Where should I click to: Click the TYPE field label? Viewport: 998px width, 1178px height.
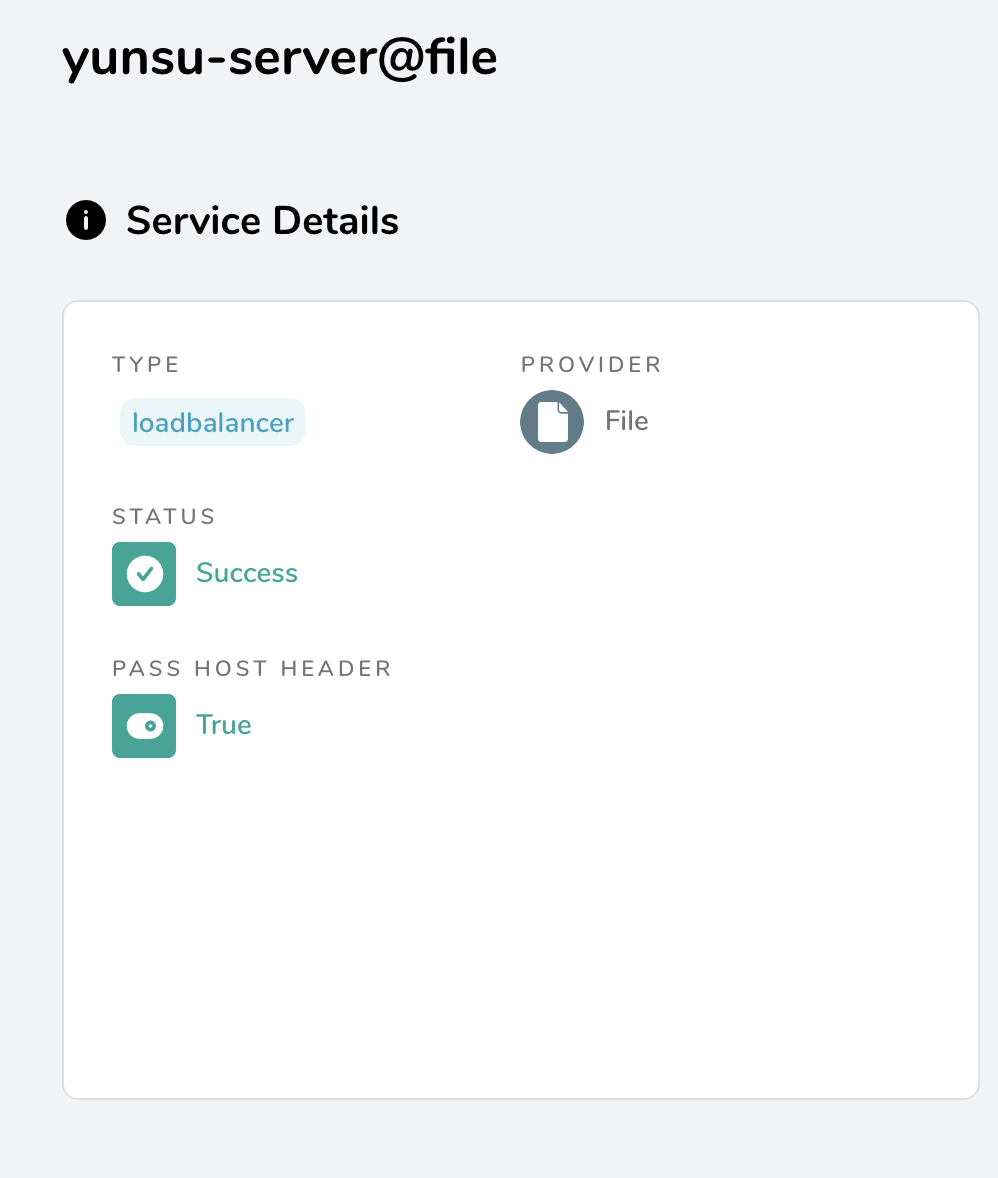pyautogui.click(x=146, y=365)
